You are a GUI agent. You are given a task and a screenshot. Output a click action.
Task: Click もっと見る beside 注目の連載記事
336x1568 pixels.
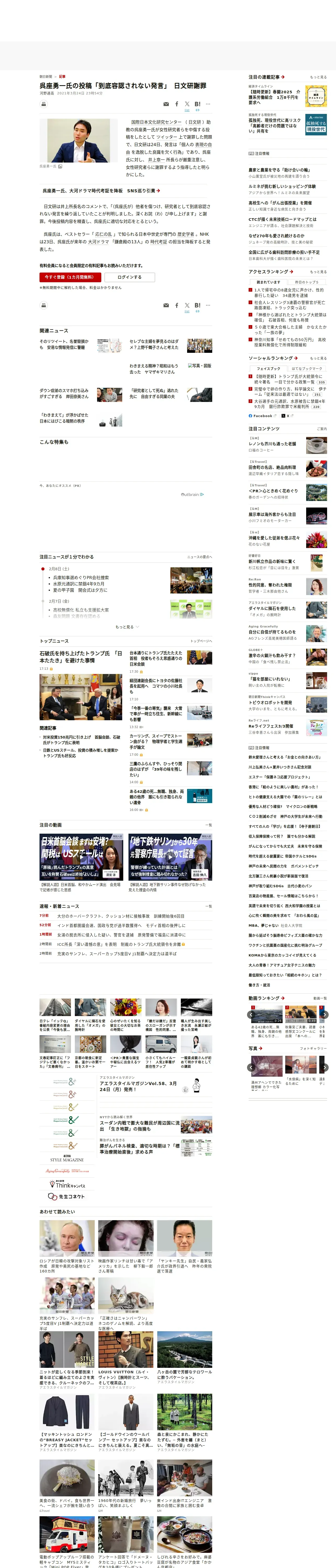[x=318, y=77]
